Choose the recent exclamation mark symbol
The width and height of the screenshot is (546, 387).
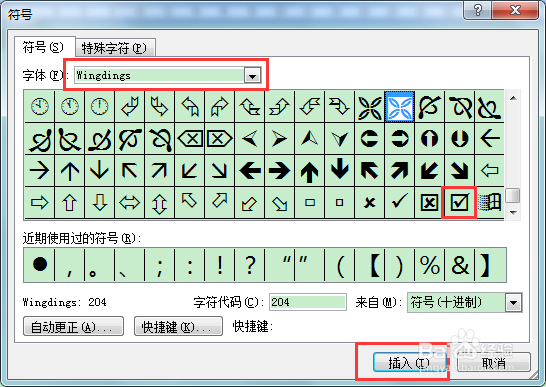220,265
